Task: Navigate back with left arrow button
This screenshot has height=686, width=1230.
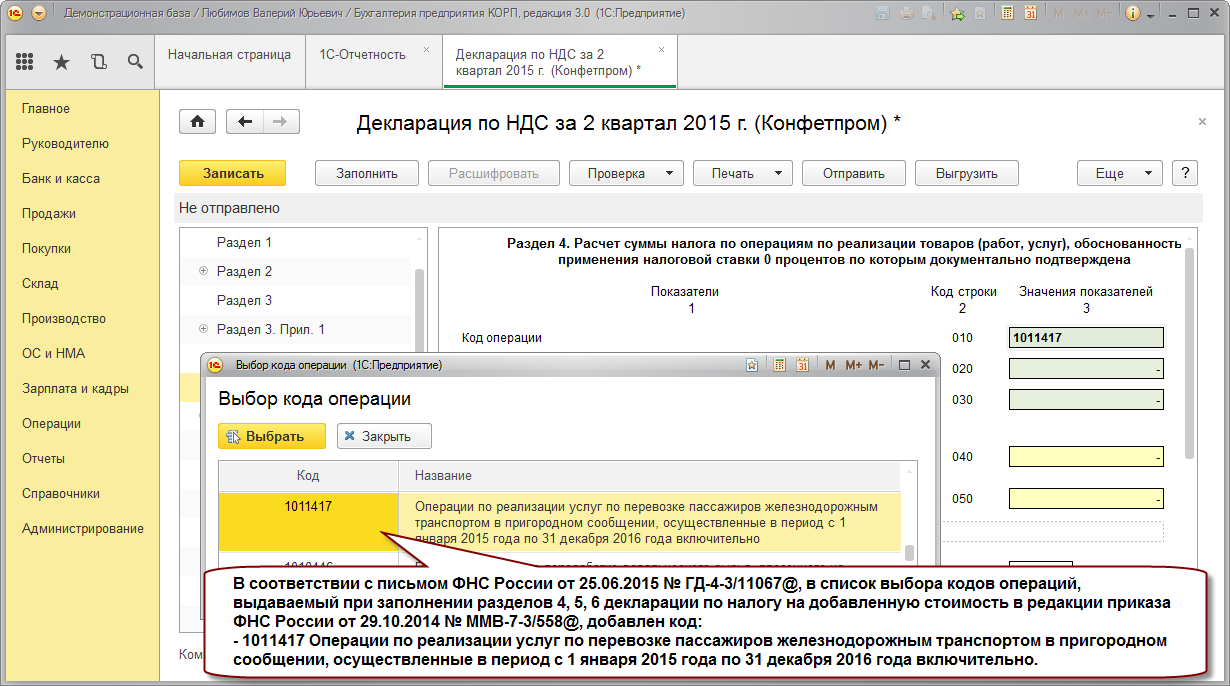Action: pos(245,121)
